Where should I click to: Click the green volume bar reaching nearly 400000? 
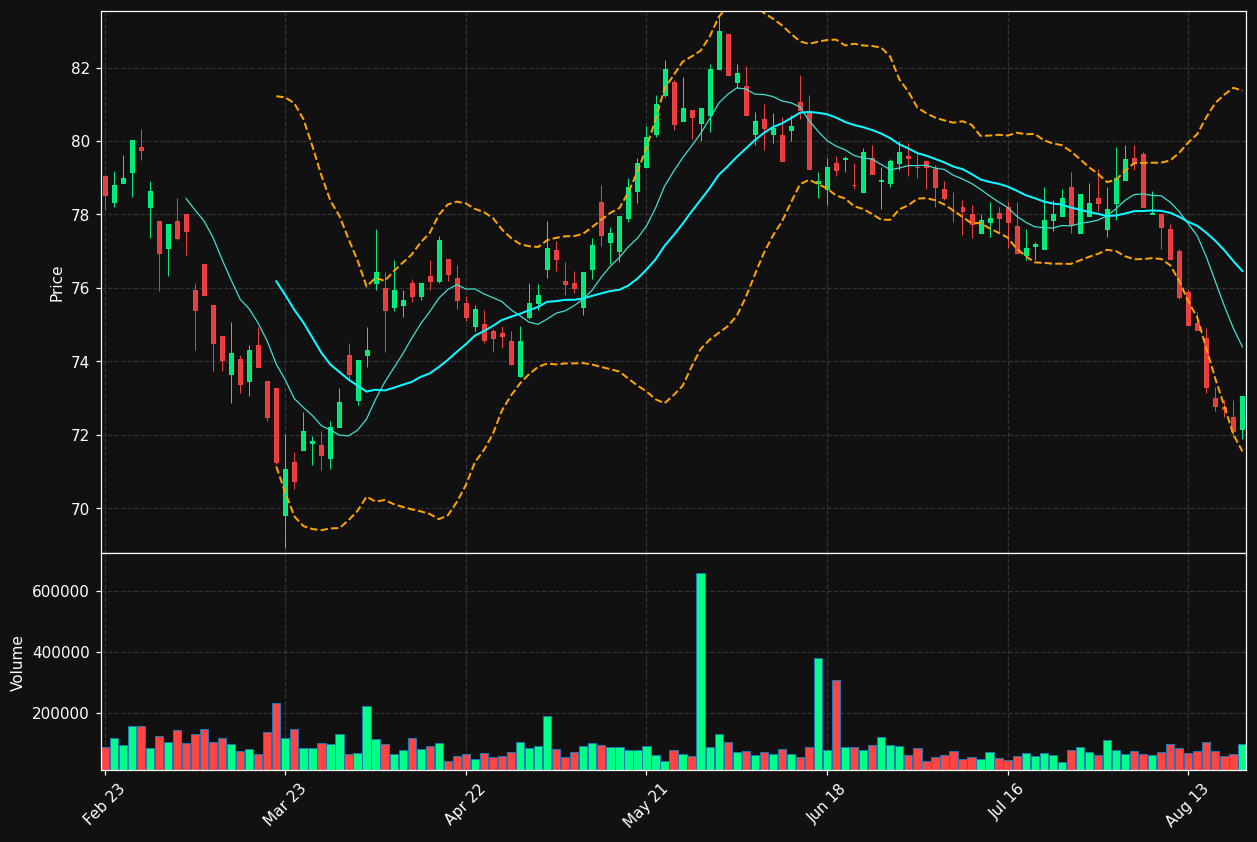click(x=818, y=714)
